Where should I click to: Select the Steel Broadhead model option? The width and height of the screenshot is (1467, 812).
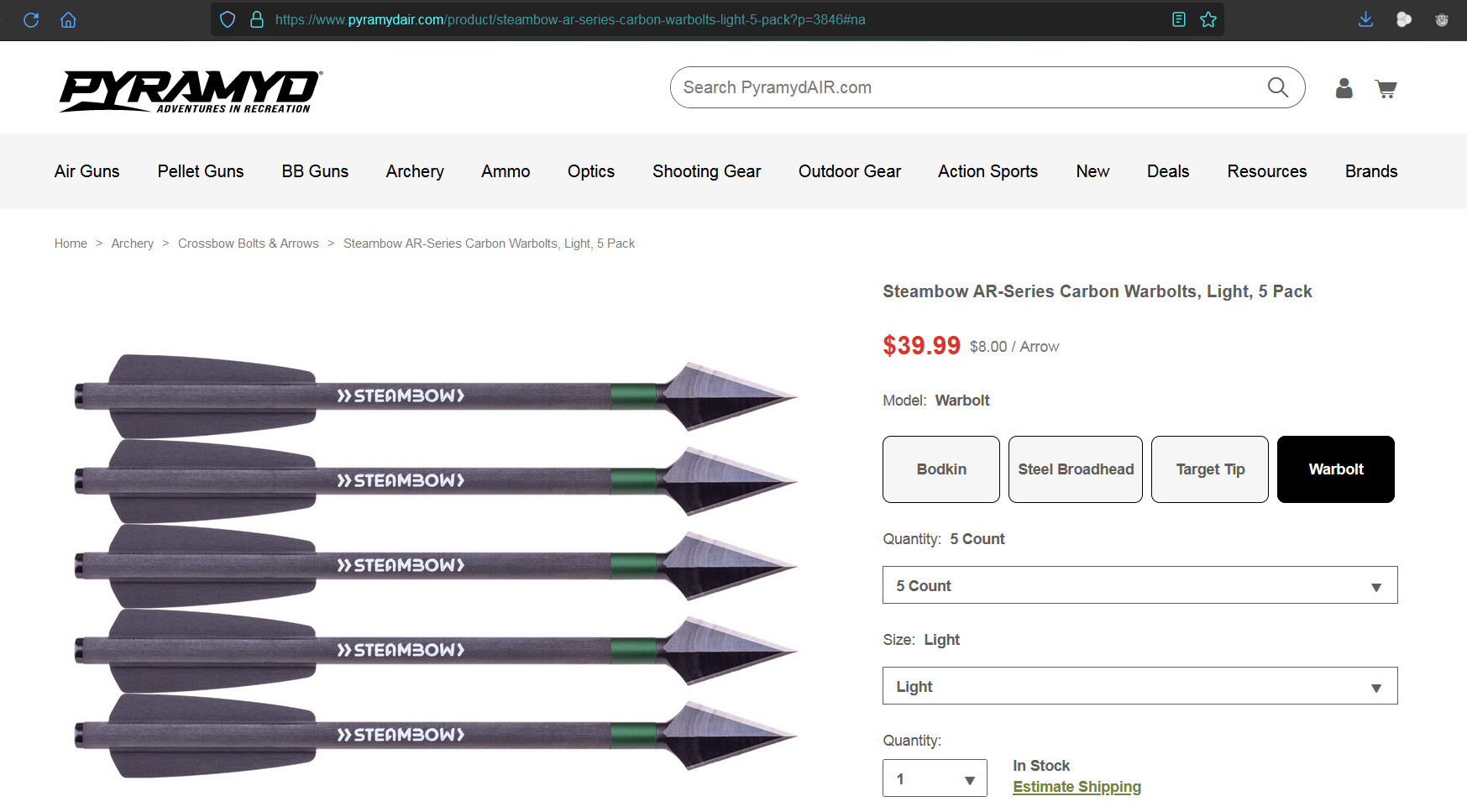[x=1076, y=469]
